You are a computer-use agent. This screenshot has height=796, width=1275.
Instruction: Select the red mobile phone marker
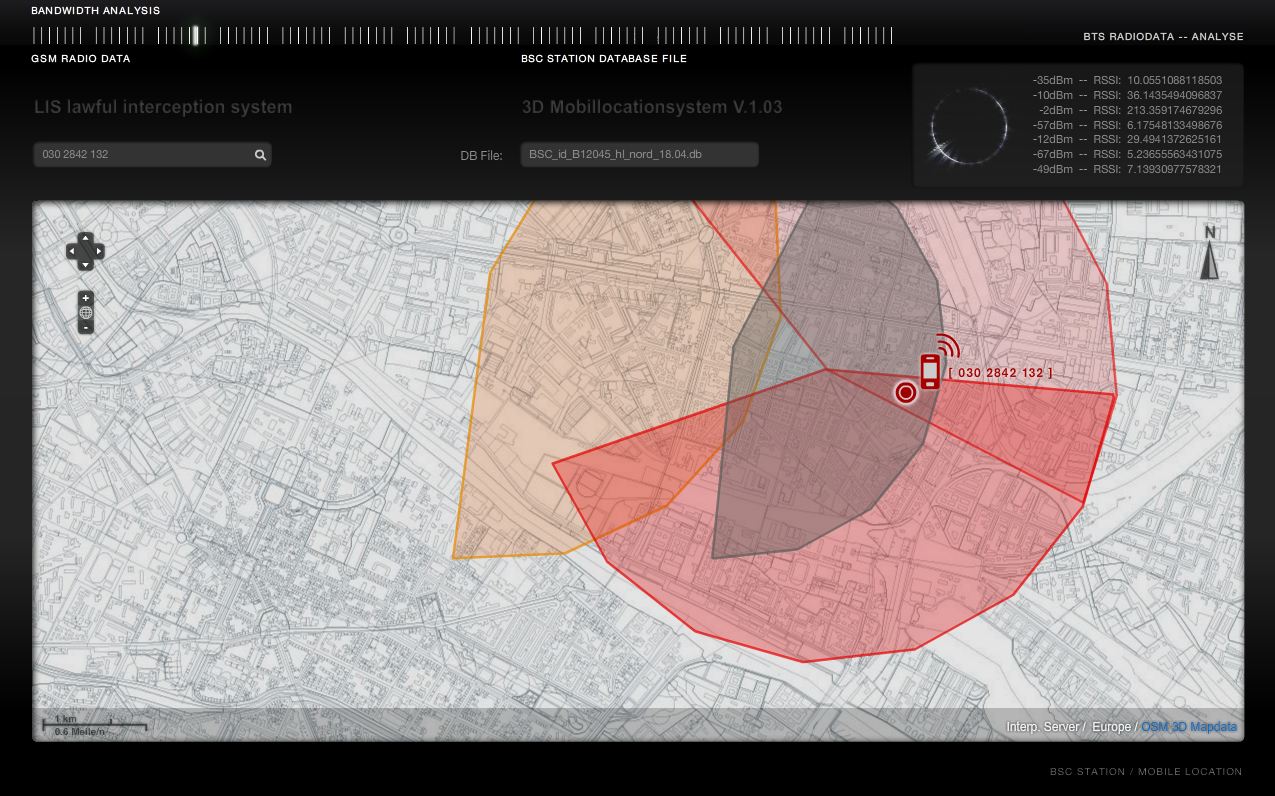[930, 370]
